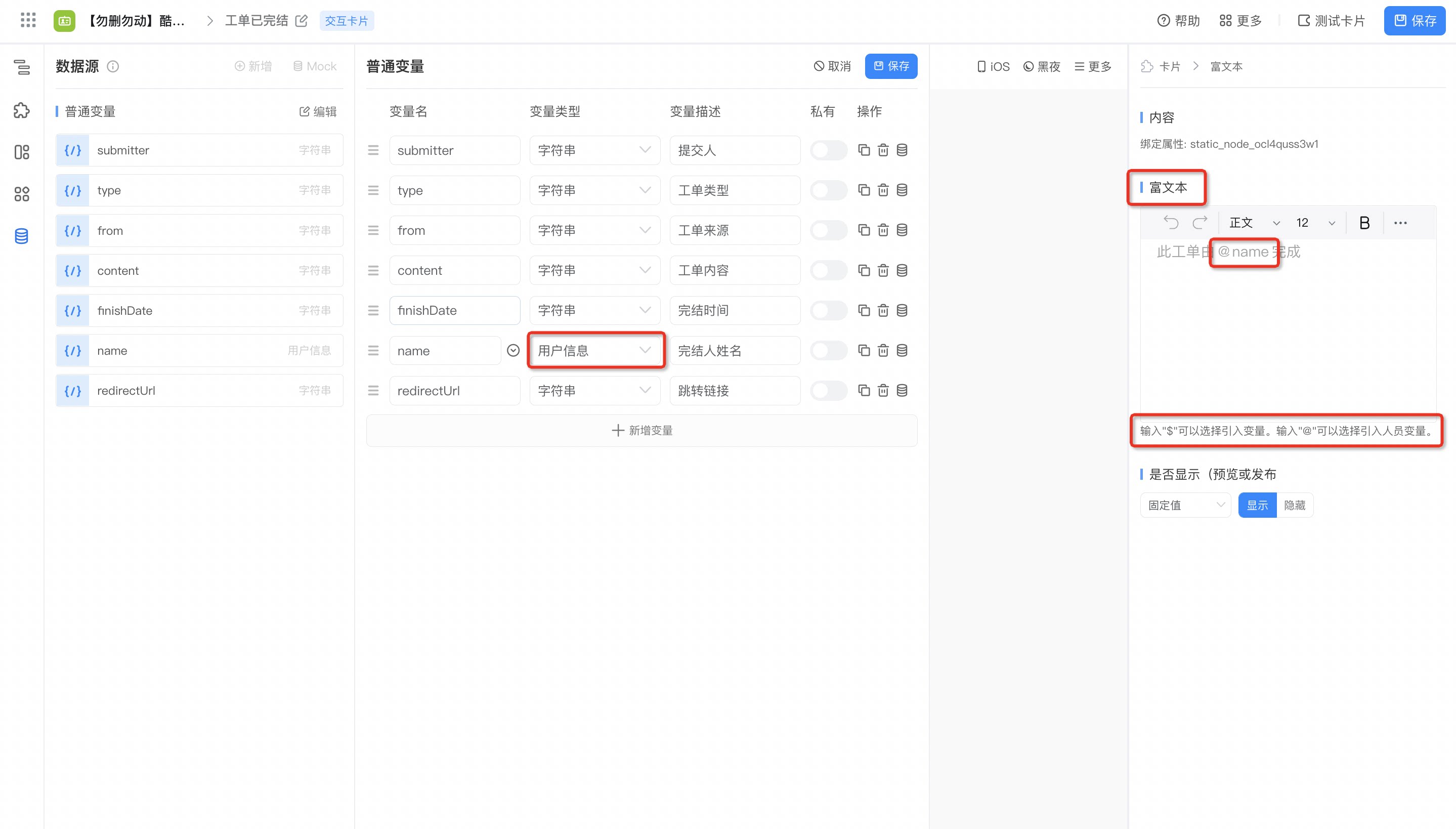Open the 用户信息 variable type dropdown
1456x829 pixels.
(x=594, y=351)
